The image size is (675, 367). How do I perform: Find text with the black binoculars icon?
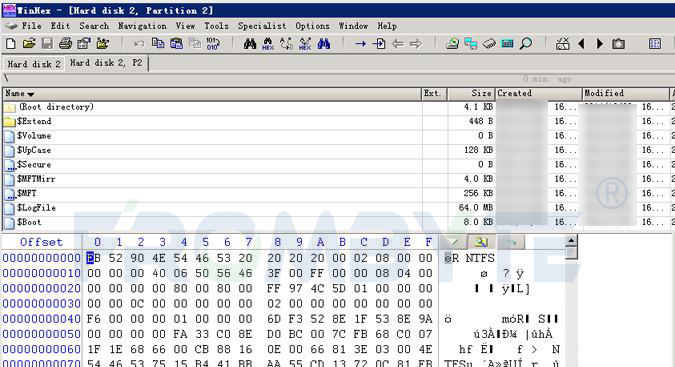point(250,43)
